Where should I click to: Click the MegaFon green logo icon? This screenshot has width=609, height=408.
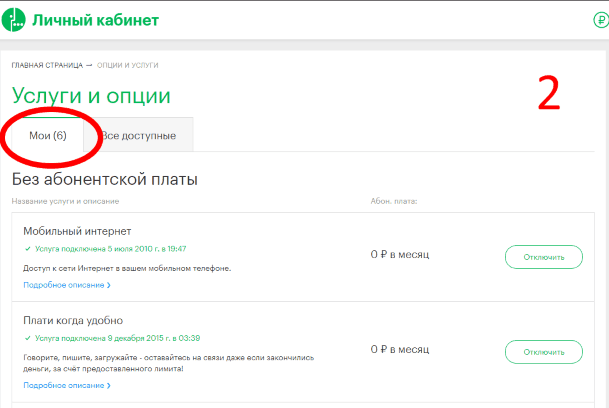click(x=14, y=20)
